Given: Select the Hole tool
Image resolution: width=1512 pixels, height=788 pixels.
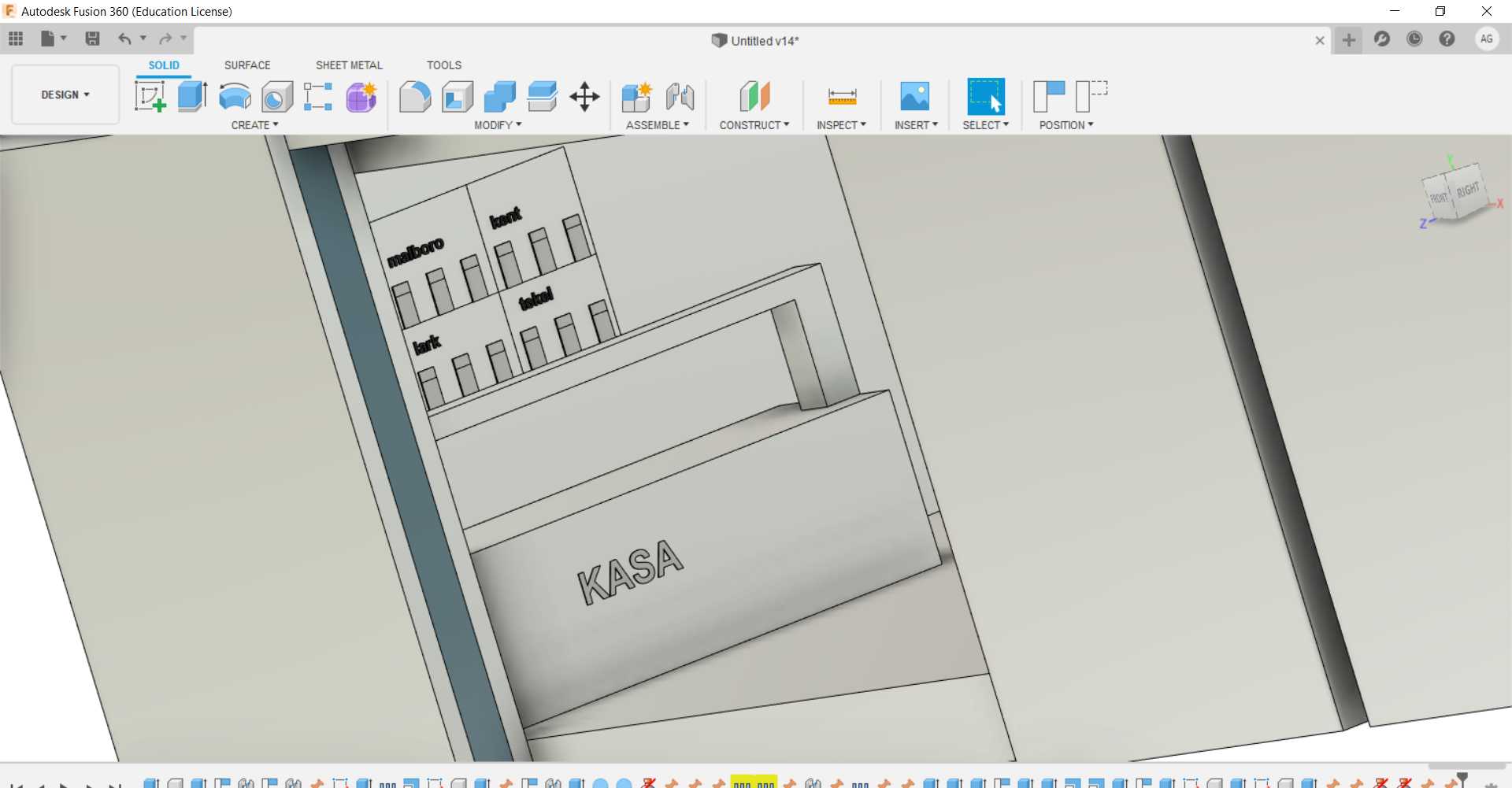Looking at the screenshot, I should click(x=277, y=97).
